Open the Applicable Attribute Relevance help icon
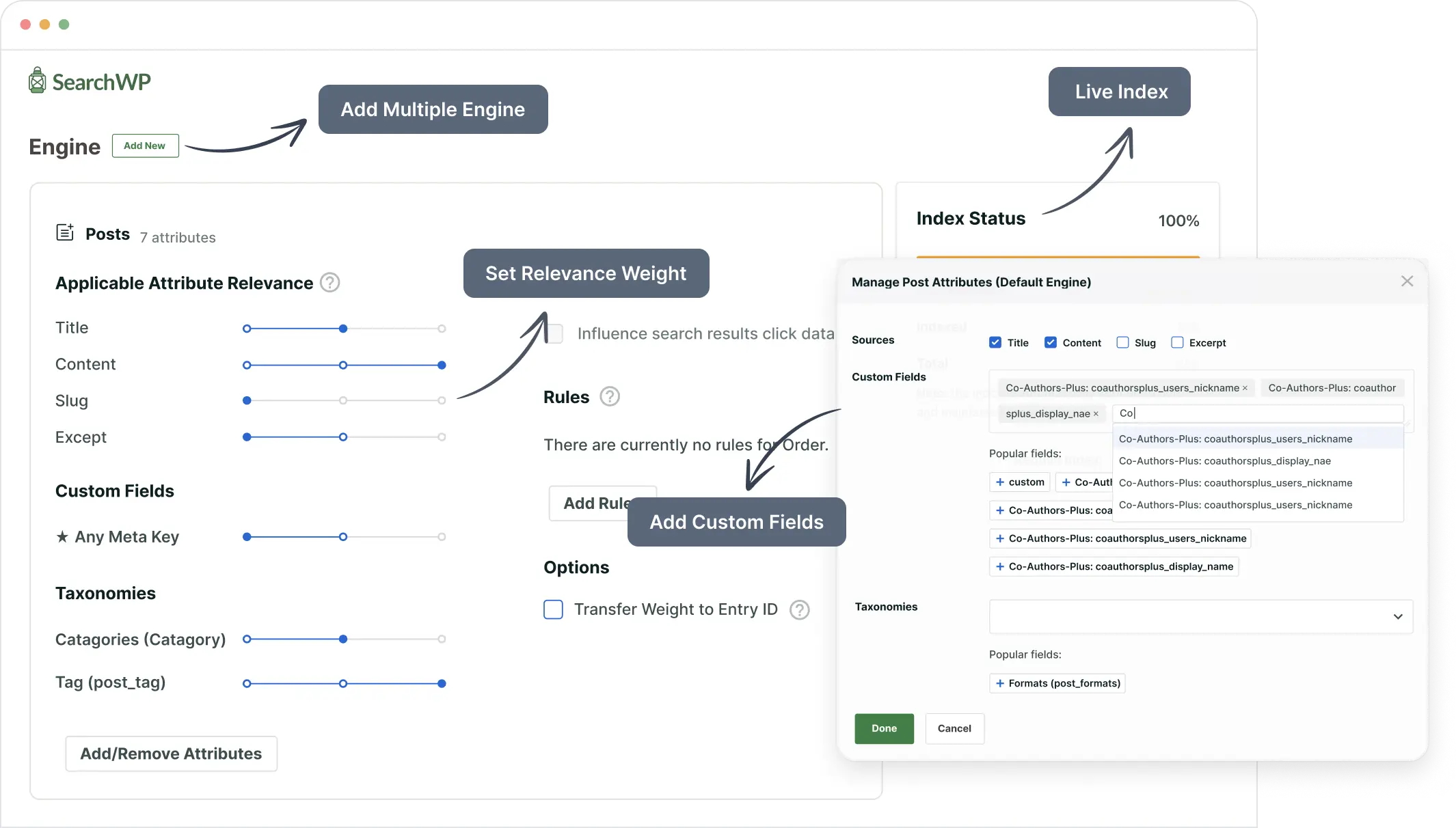 (329, 282)
